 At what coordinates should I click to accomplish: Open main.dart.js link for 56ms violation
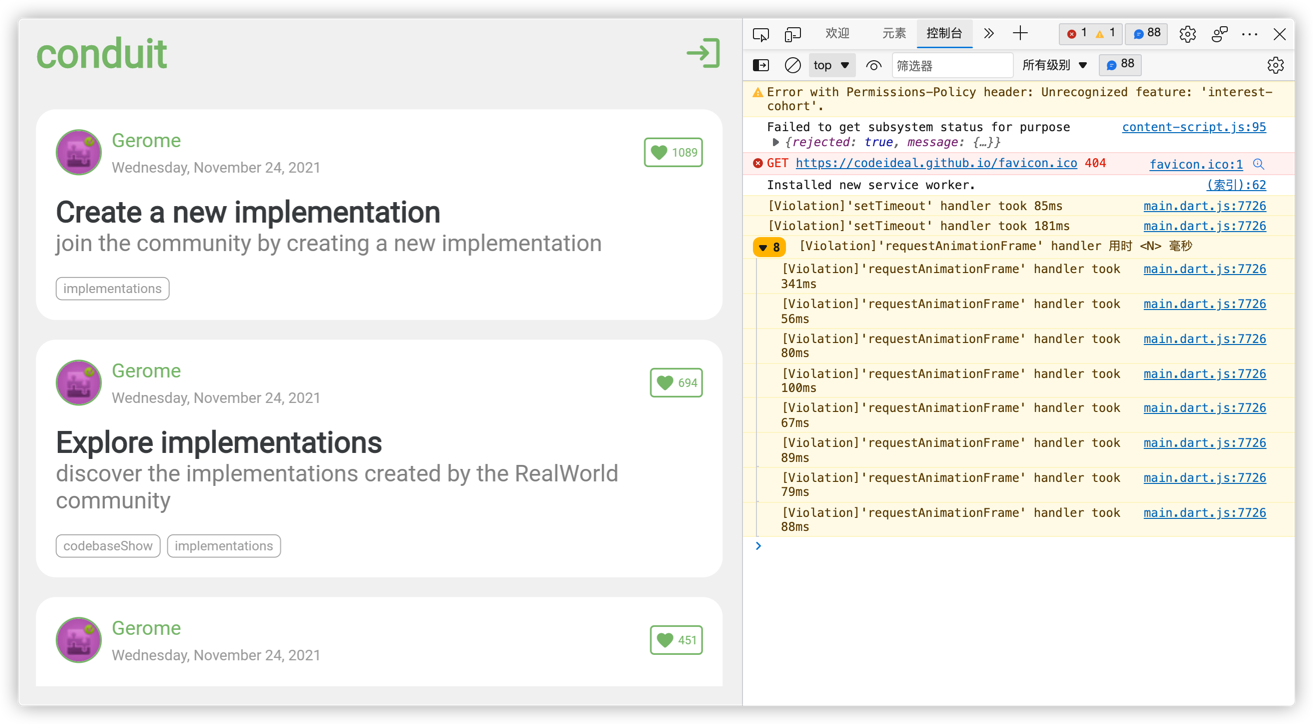[x=1205, y=304]
